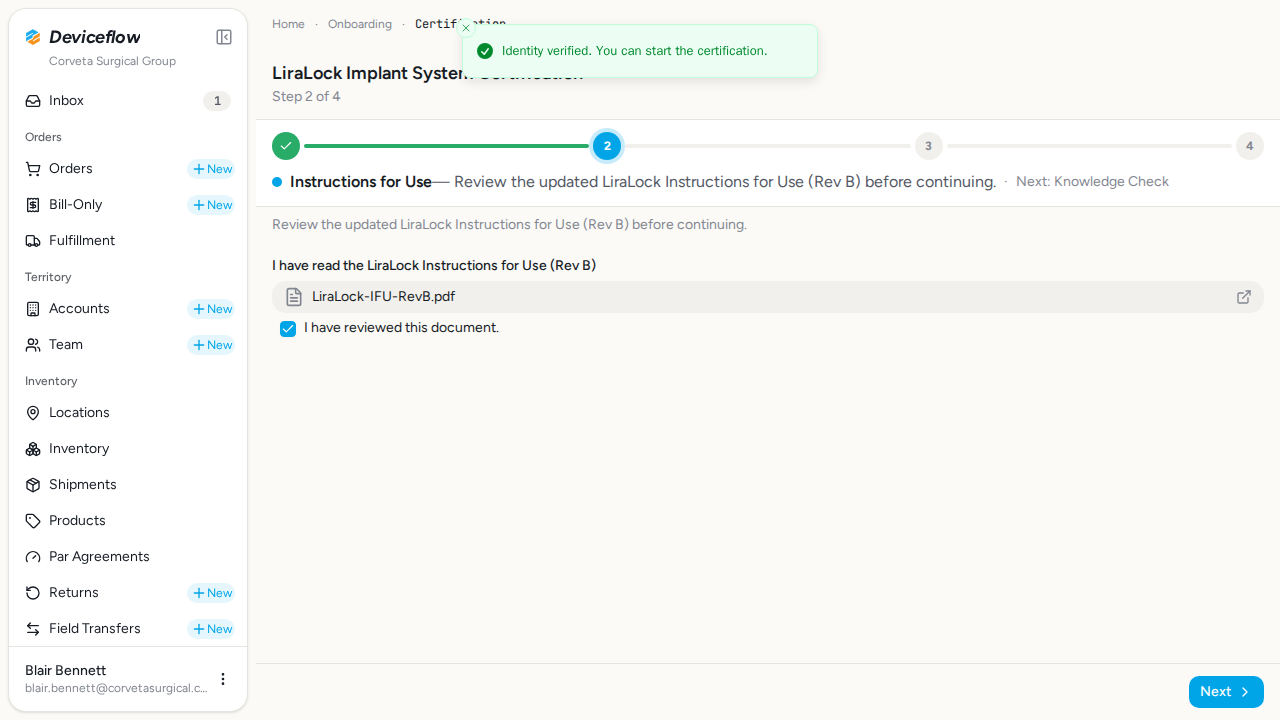This screenshot has width=1280, height=720.
Task: Add a new Return with +New
Action: 211,593
